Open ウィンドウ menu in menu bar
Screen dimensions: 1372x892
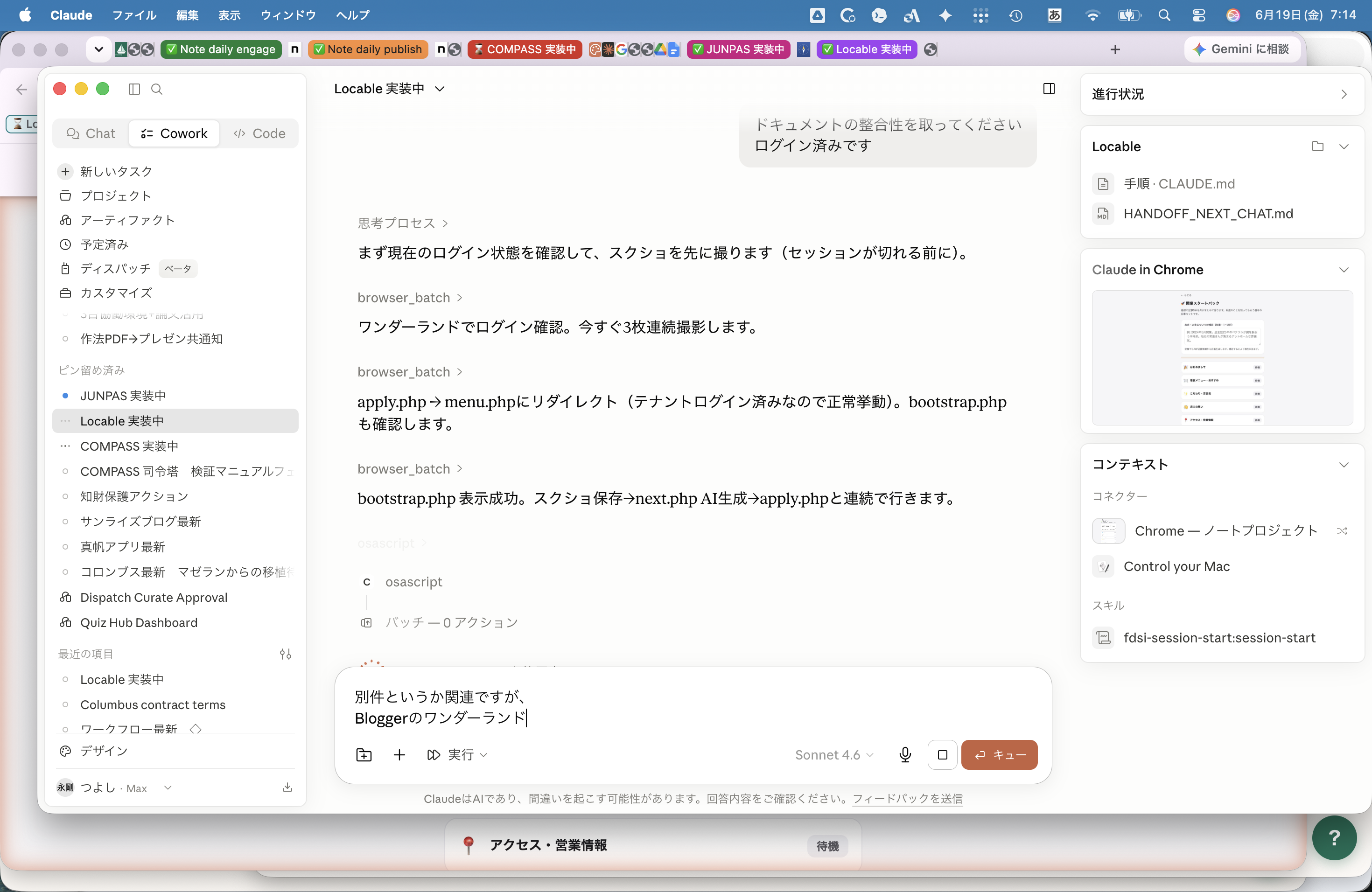click(288, 15)
